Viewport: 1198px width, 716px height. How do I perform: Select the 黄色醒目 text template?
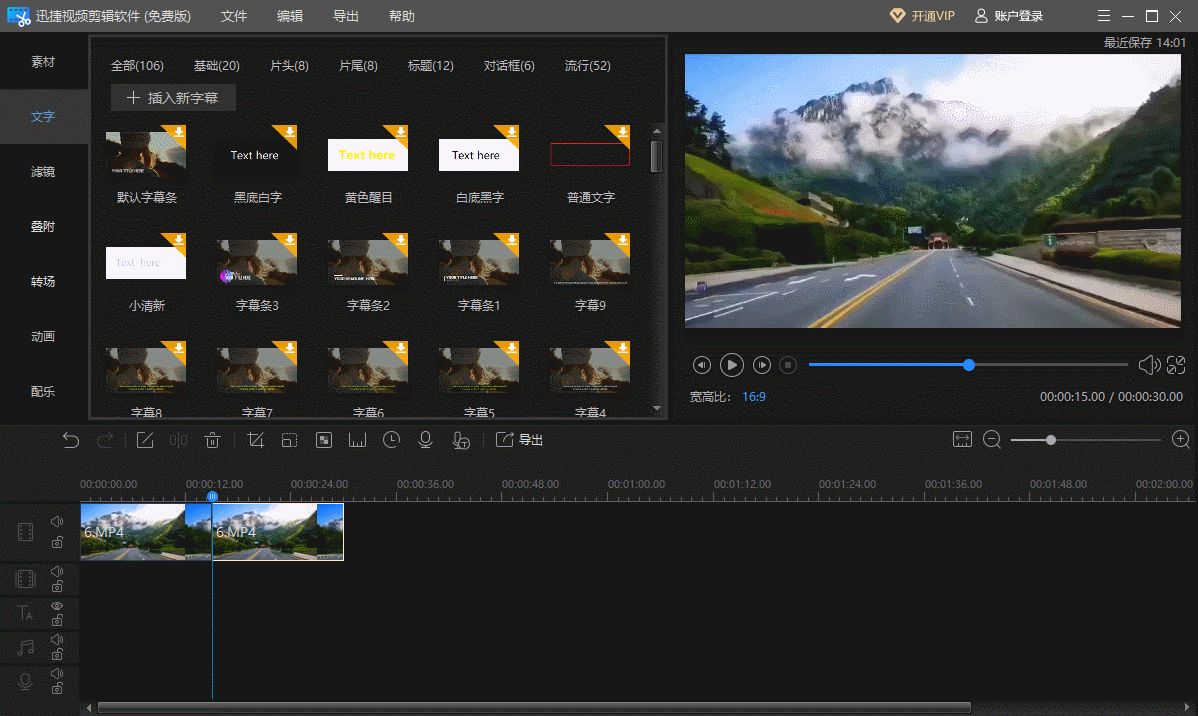[367, 165]
